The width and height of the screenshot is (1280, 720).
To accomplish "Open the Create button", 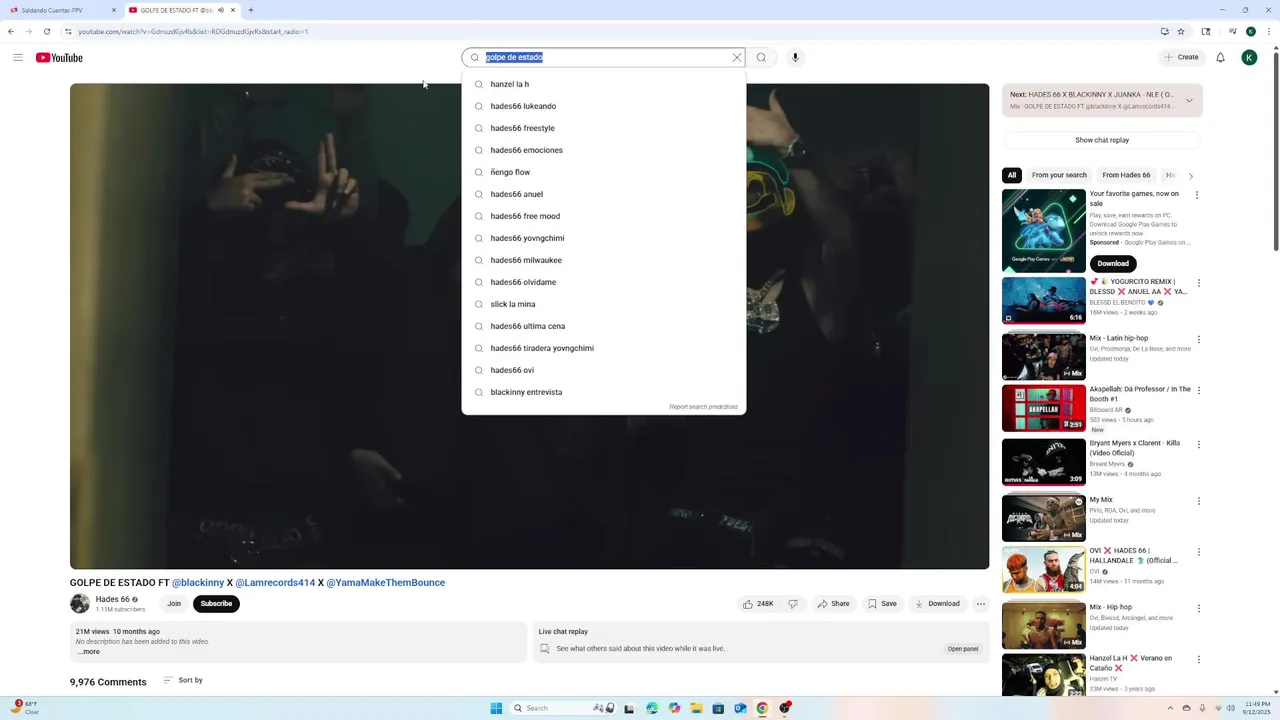I will [x=1181, y=57].
